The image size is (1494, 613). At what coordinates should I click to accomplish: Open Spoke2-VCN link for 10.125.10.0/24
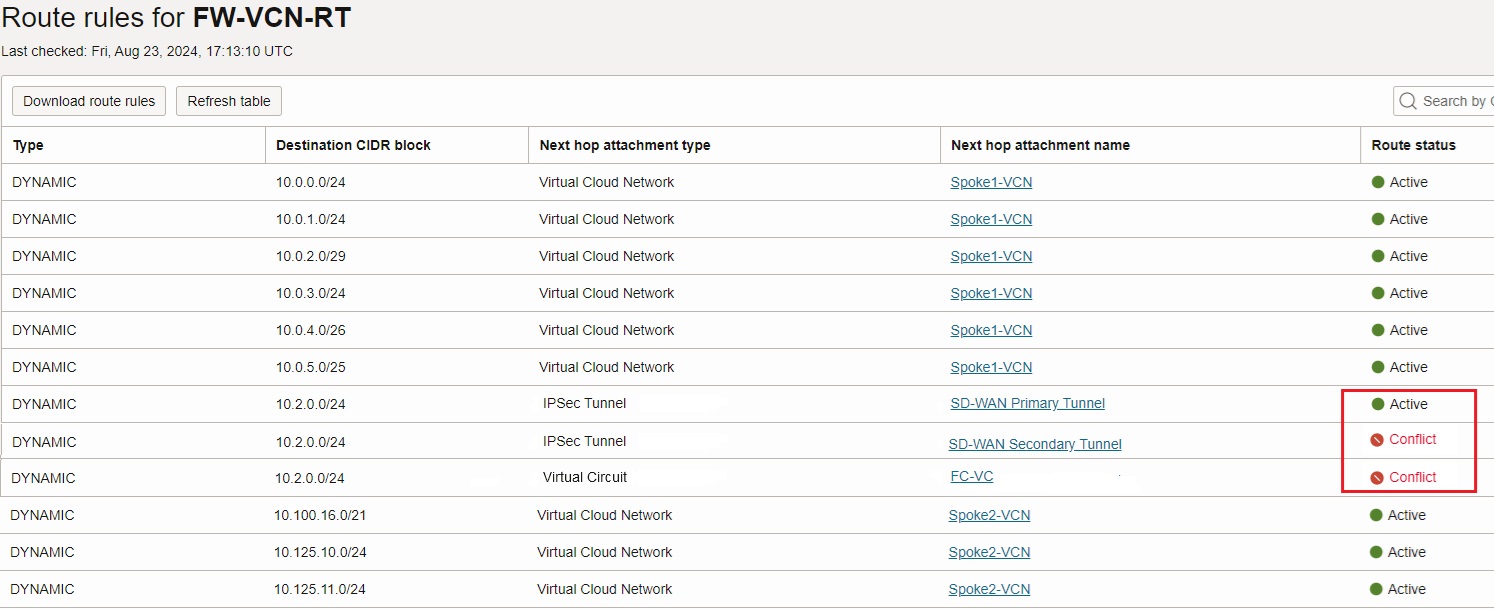coord(989,552)
